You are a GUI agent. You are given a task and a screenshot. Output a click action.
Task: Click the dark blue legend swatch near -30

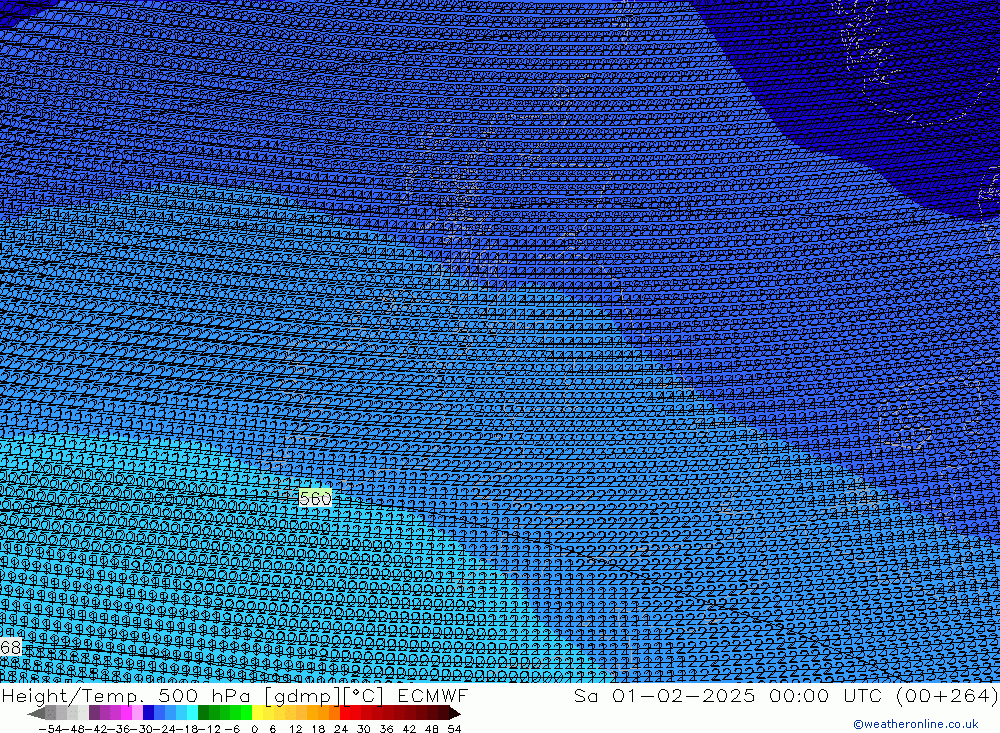point(148,713)
